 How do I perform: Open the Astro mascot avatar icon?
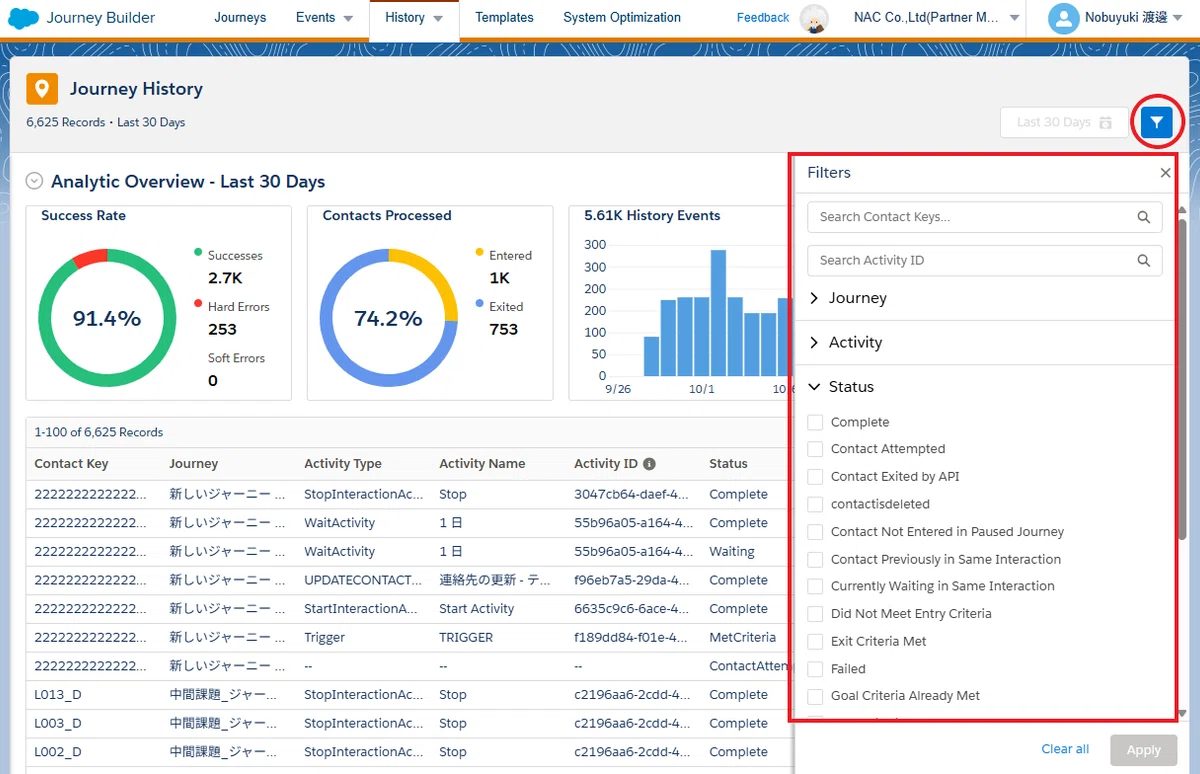[816, 18]
